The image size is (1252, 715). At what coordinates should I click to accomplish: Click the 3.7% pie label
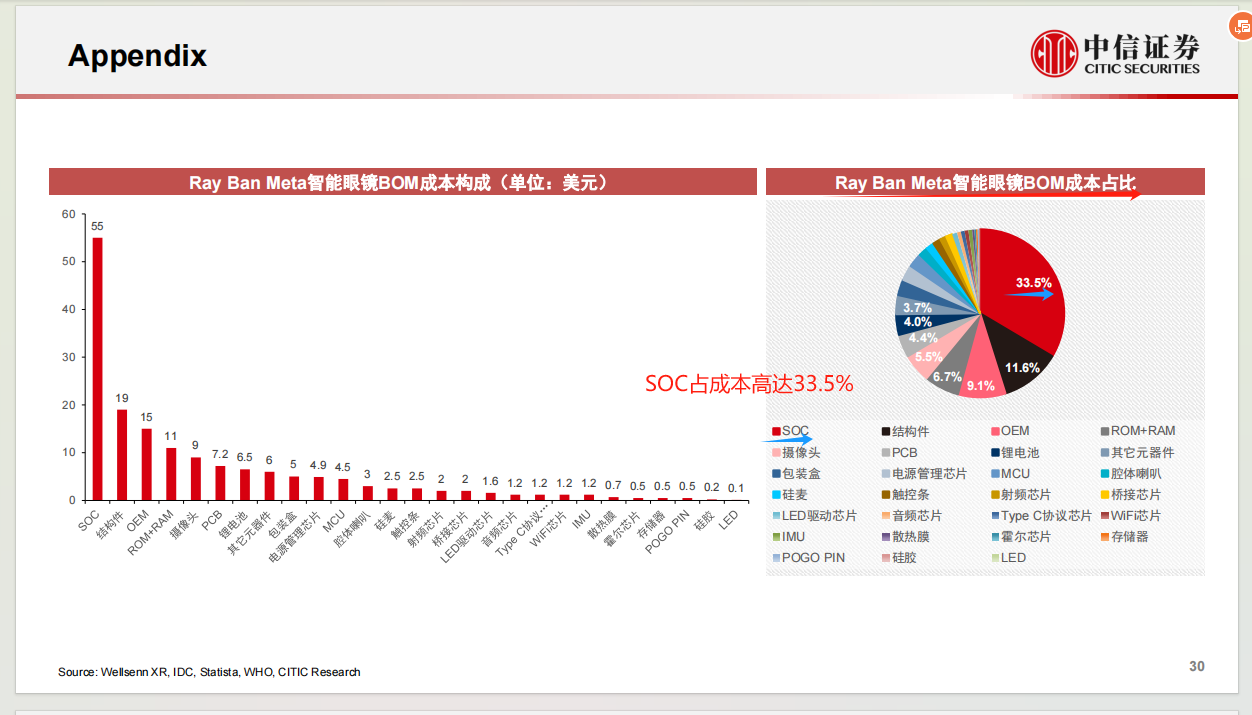tap(918, 308)
